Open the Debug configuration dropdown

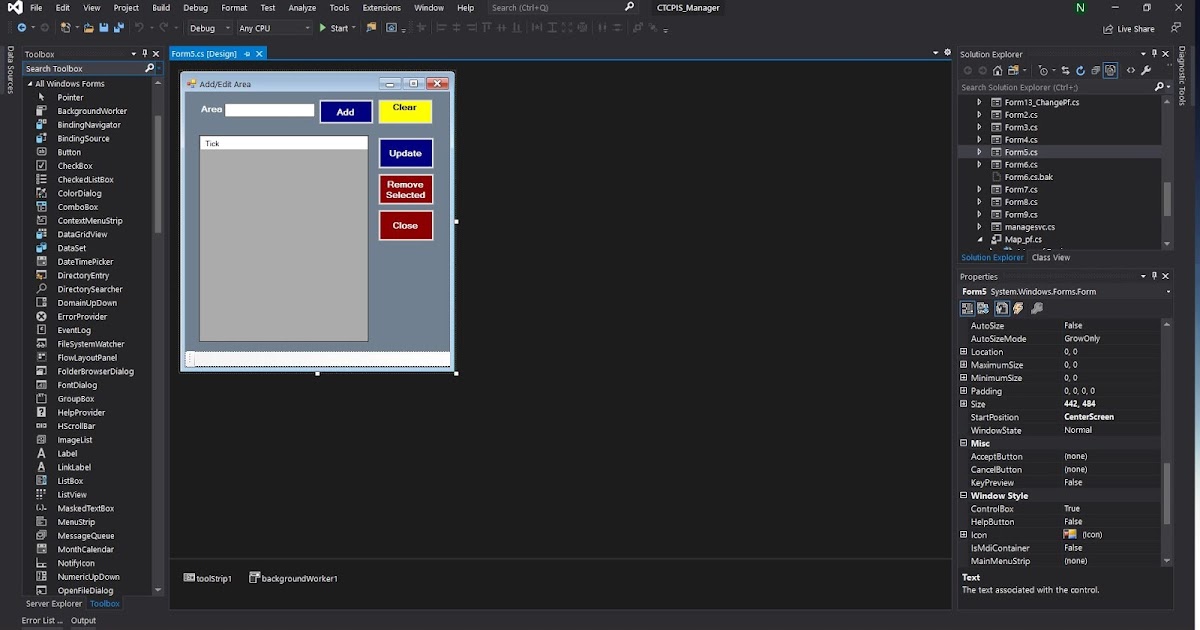[x=207, y=28]
